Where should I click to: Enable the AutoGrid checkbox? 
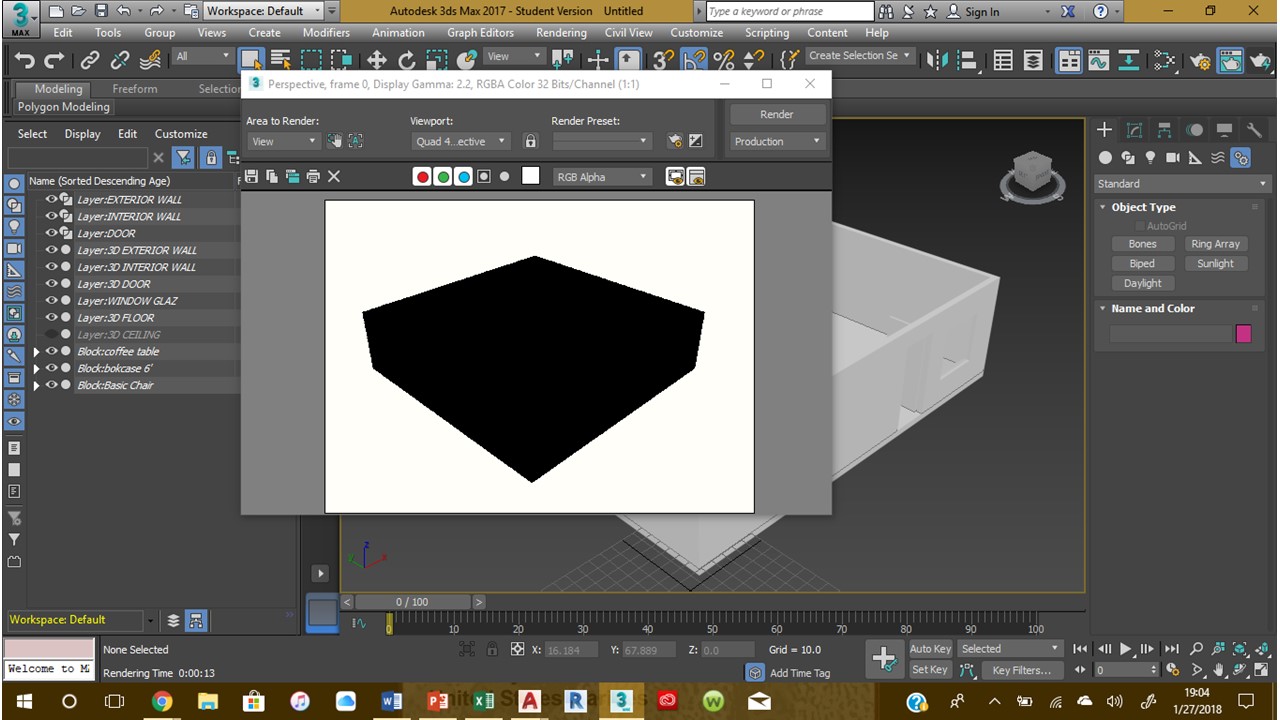[1139, 225]
